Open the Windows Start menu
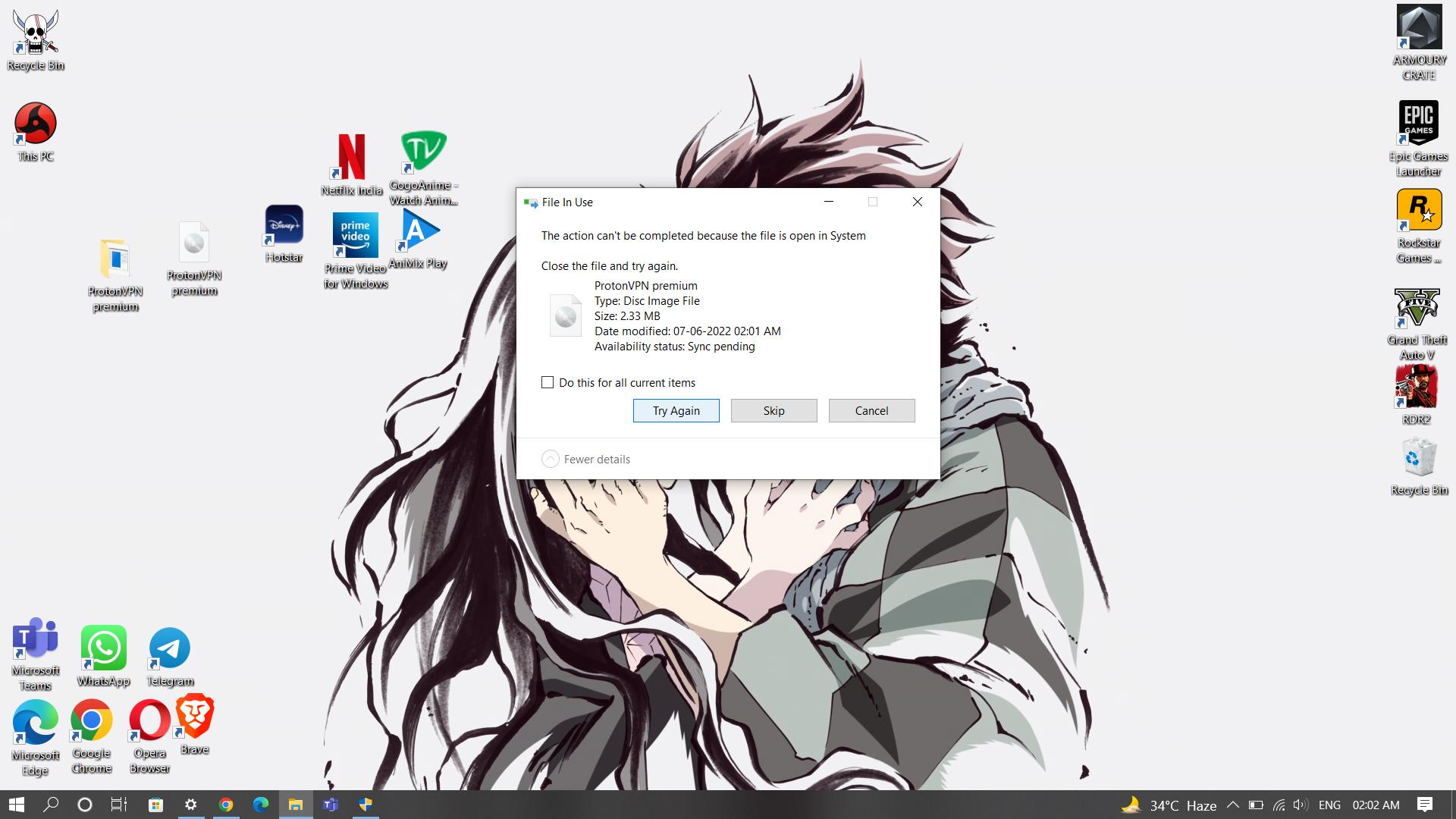 coord(16,805)
